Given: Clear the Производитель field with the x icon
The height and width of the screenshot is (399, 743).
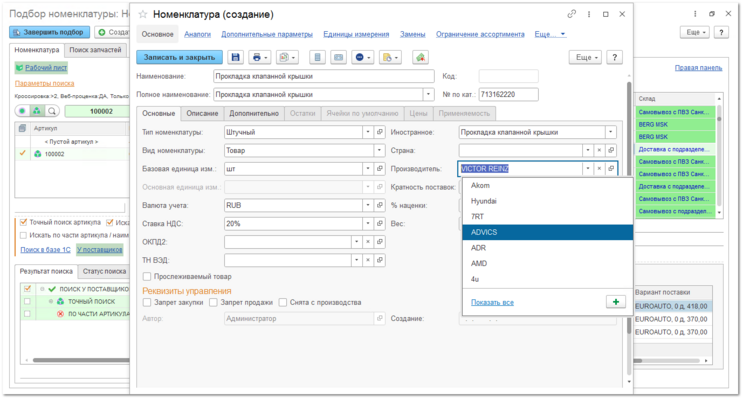Looking at the screenshot, I should (599, 169).
